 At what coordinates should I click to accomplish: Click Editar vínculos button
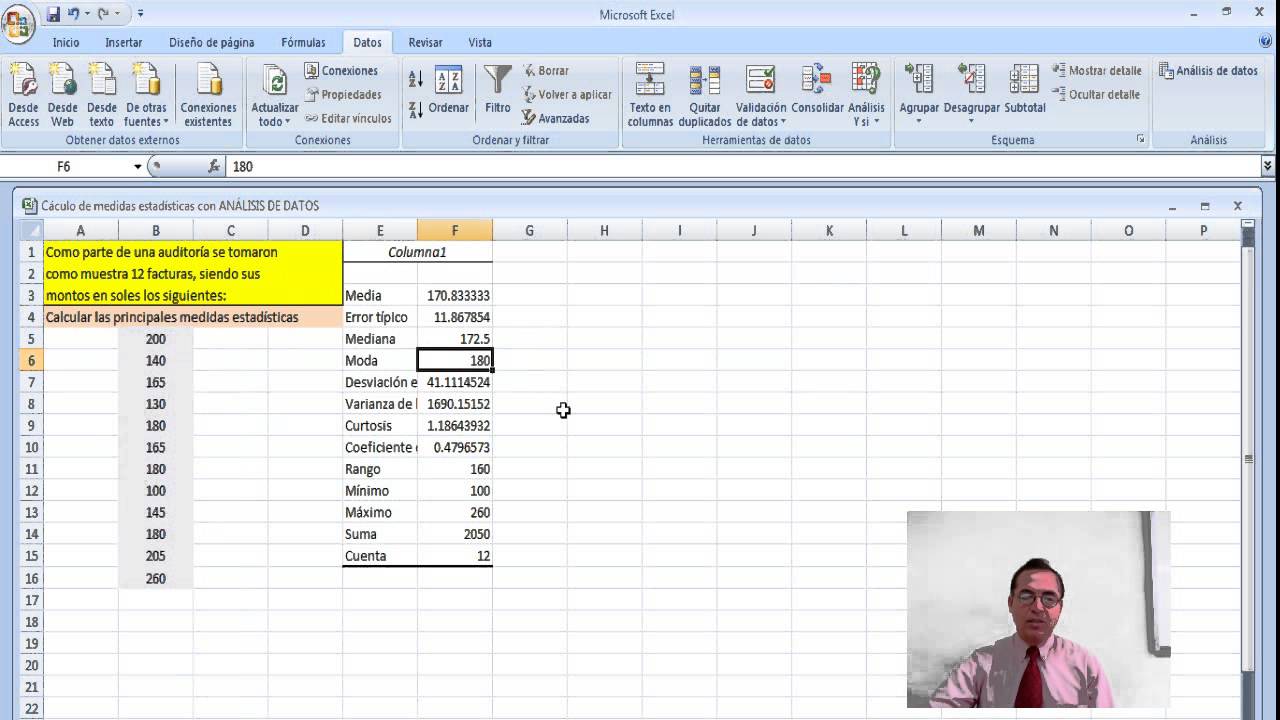(x=348, y=118)
